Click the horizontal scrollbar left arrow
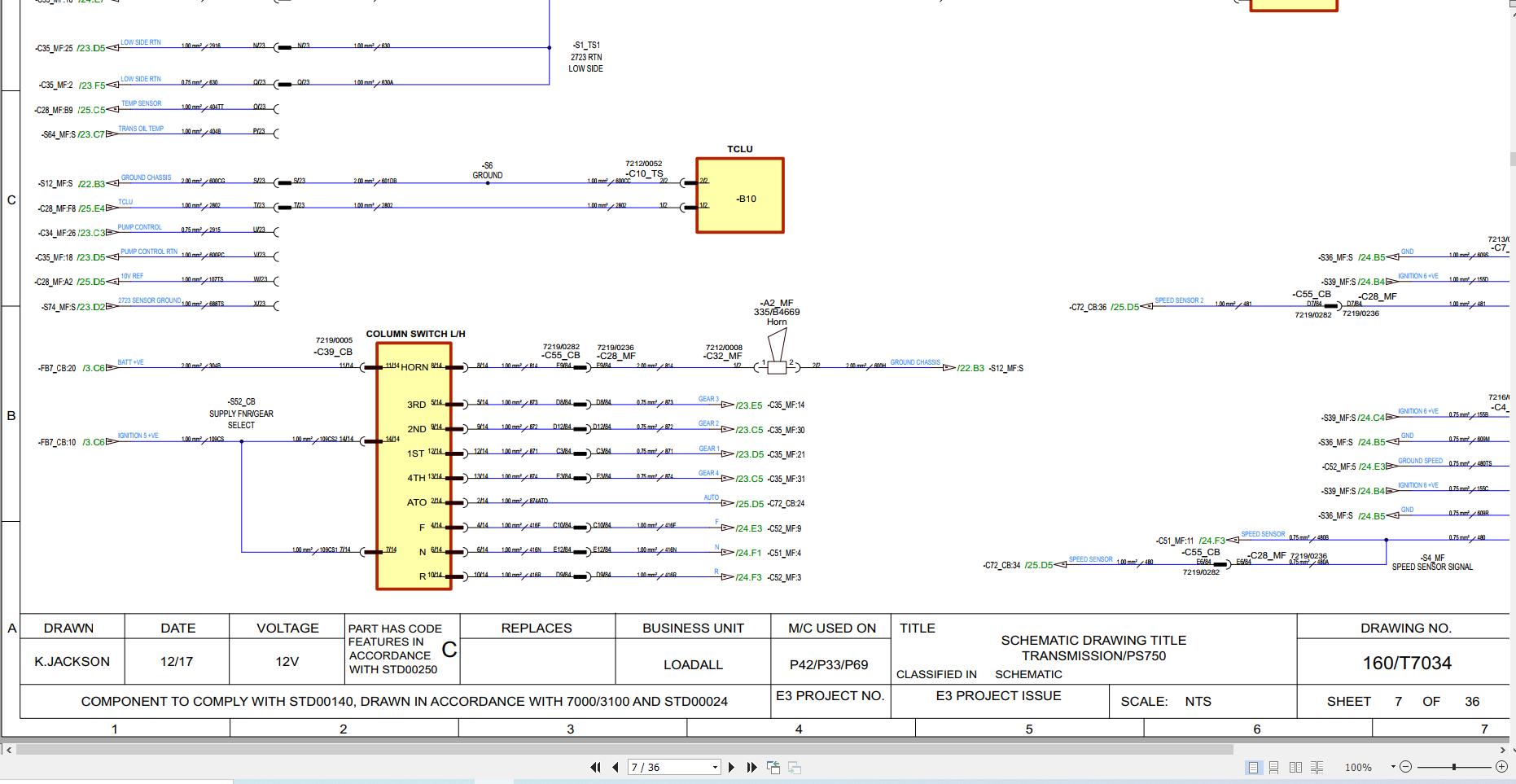The image size is (1516, 784). click(8, 750)
